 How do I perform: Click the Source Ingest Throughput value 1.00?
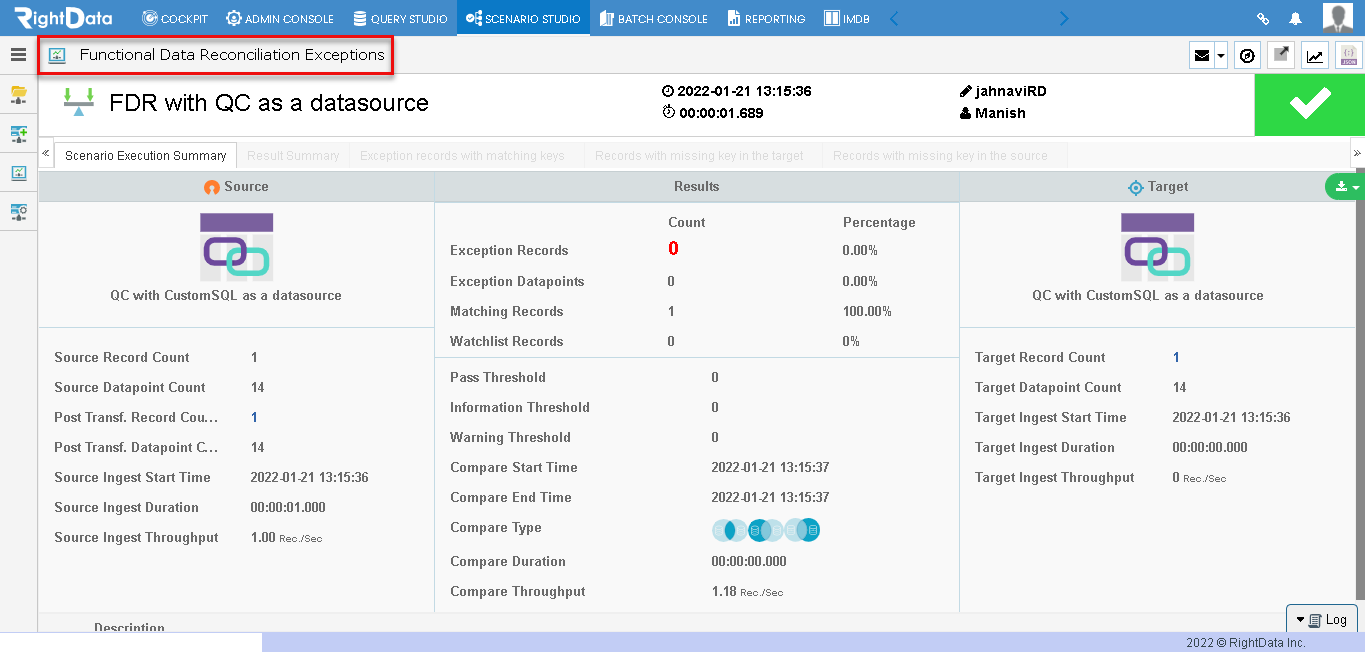pyautogui.click(x=263, y=537)
